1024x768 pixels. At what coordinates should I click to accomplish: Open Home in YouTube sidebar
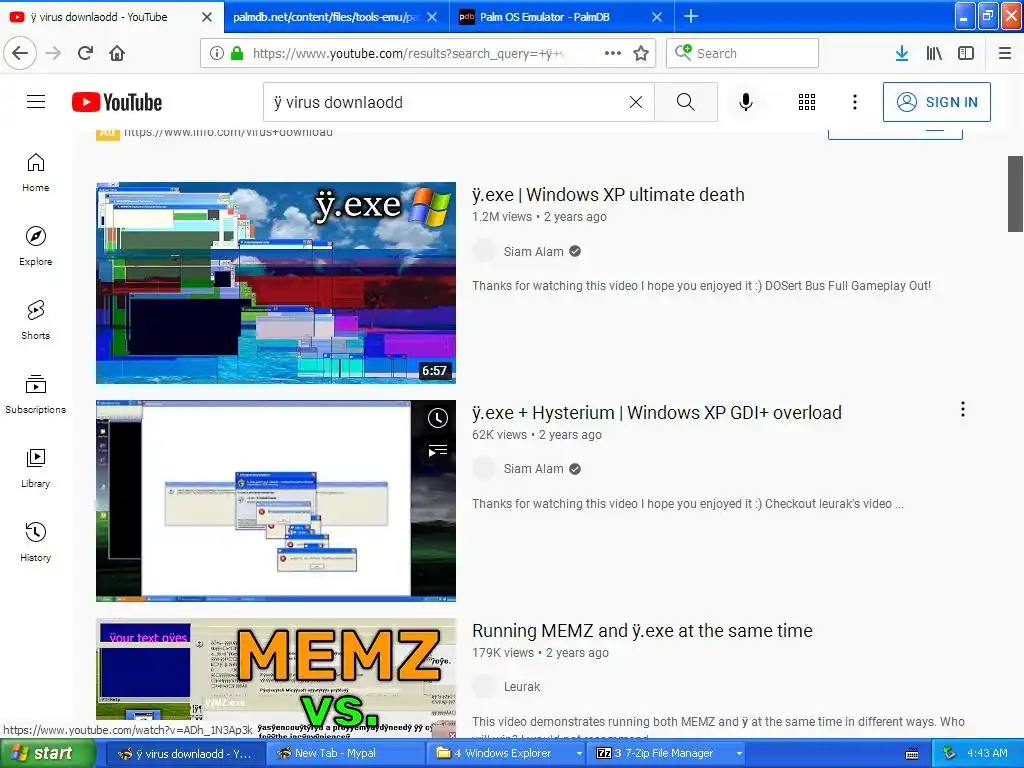pyautogui.click(x=35, y=172)
